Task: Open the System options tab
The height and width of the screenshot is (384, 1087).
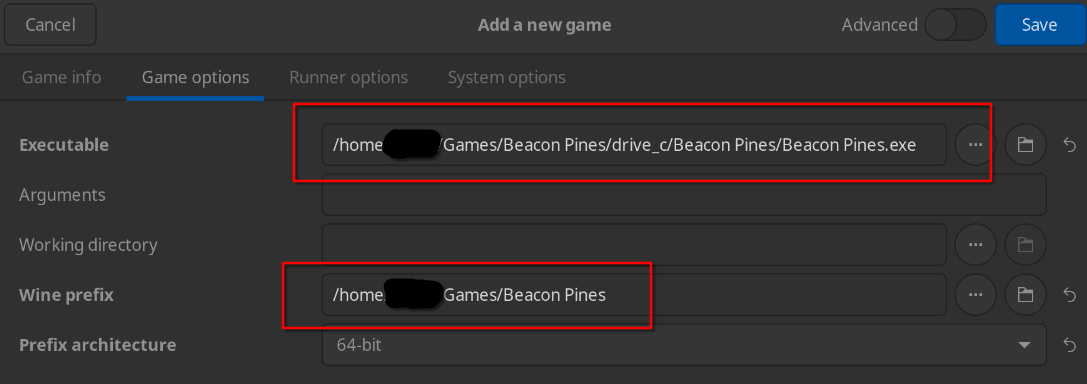Action: [507, 77]
